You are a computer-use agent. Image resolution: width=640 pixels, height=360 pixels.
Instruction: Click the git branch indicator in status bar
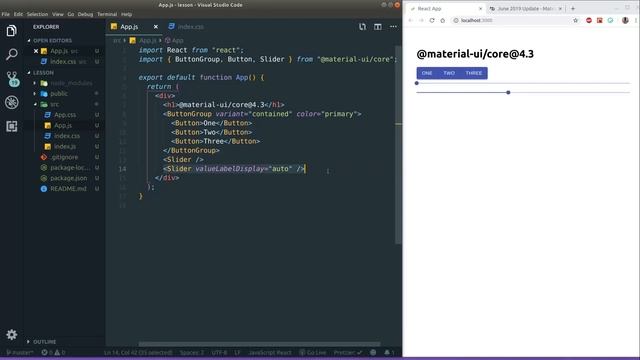[20, 352]
